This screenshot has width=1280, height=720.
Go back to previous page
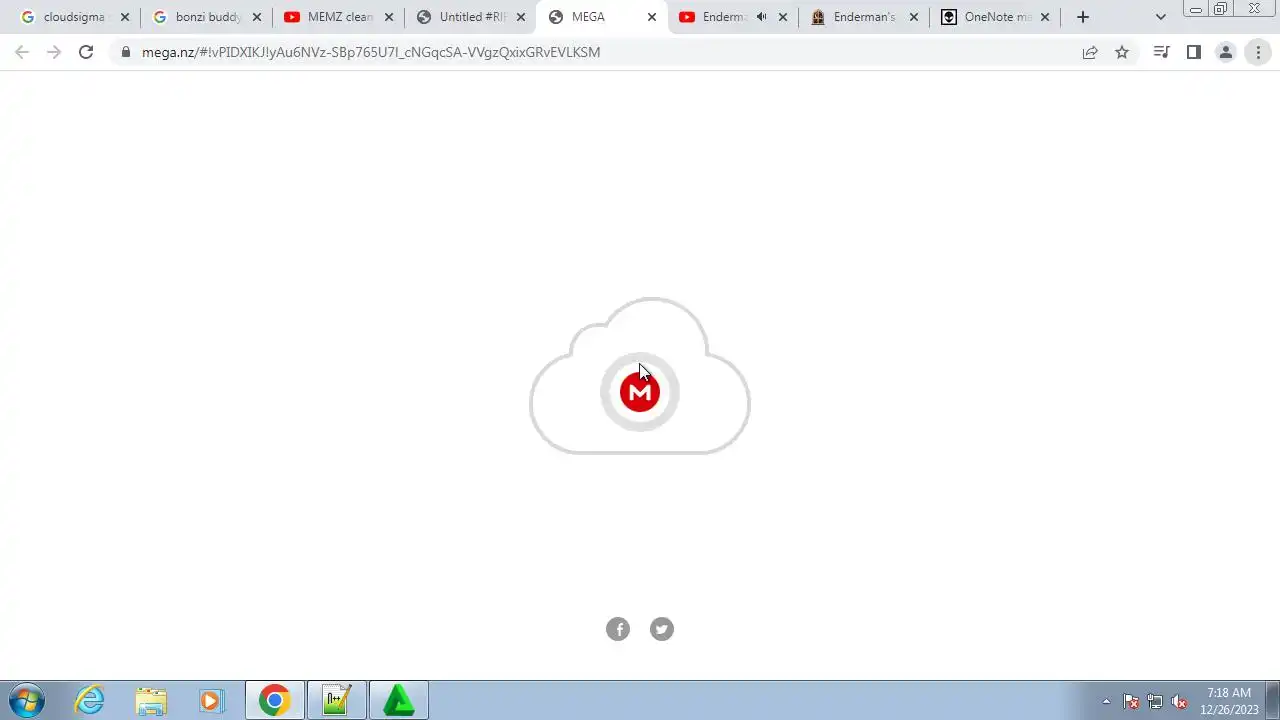click(22, 52)
